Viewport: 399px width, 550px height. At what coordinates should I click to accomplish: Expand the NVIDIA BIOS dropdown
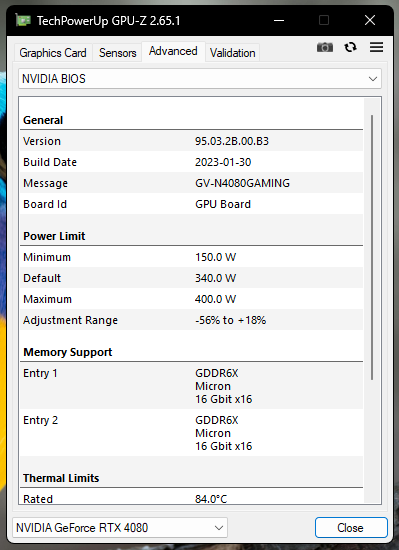[x=200, y=79]
